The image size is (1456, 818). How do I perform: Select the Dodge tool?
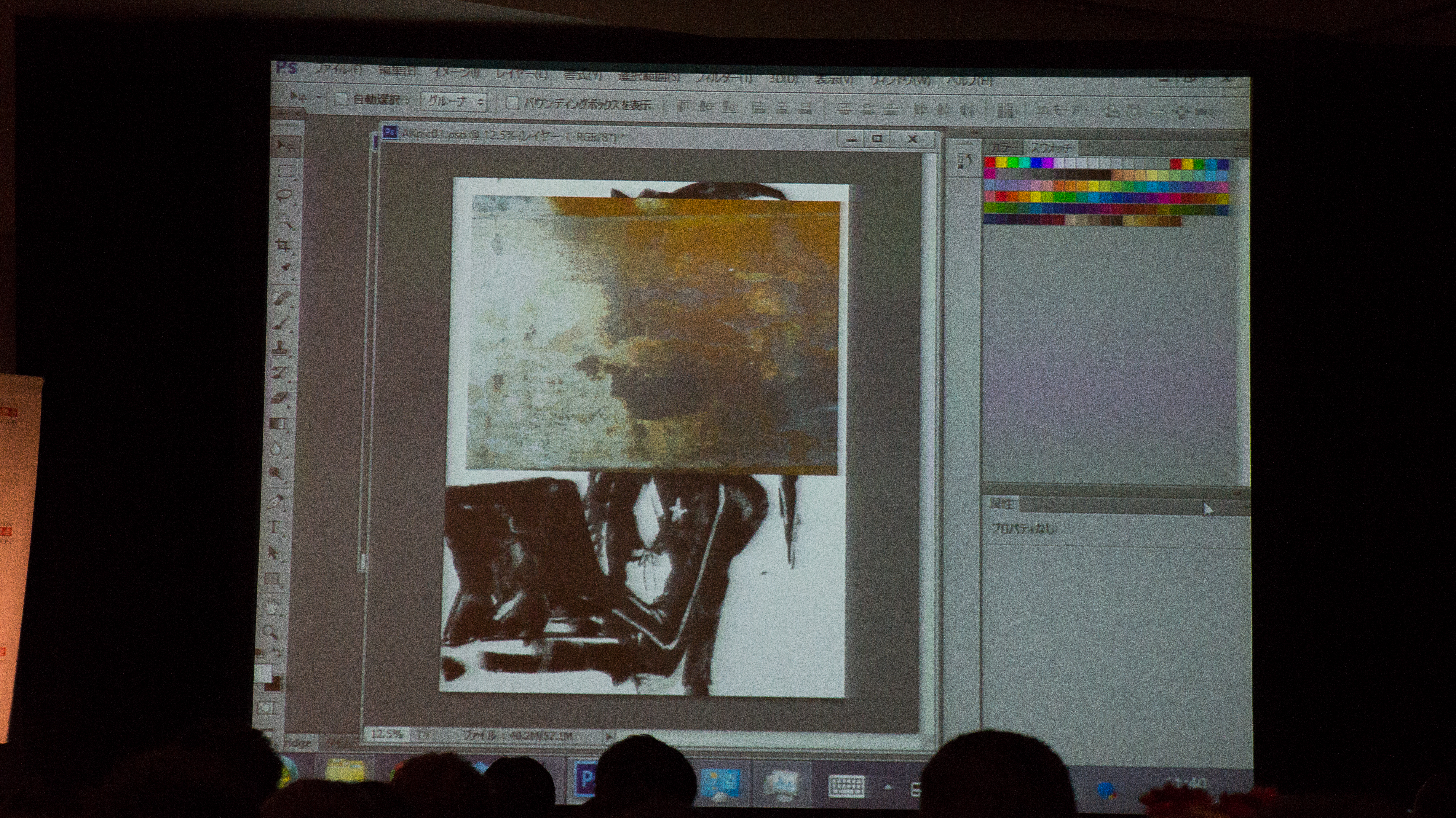click(x=276, y=474)
